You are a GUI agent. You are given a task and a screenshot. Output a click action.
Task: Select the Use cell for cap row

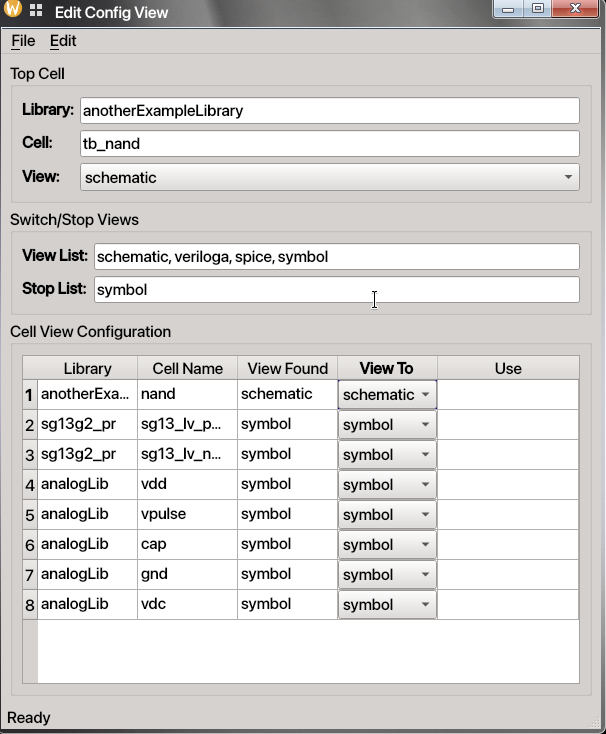508,545
